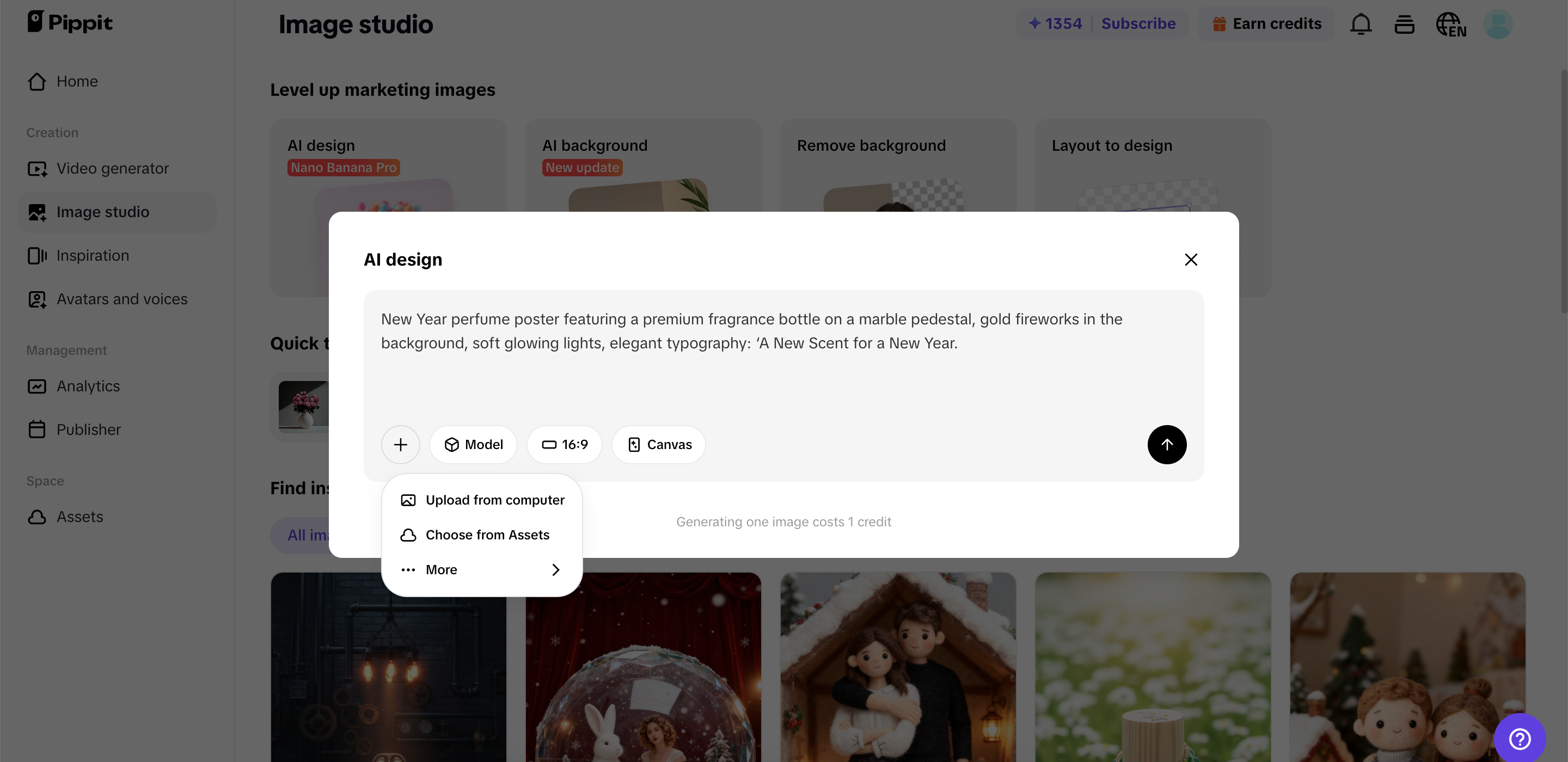This screenshot has height=762, width=1568.
Task: Close the AI design dialog
Action: 1191,260
